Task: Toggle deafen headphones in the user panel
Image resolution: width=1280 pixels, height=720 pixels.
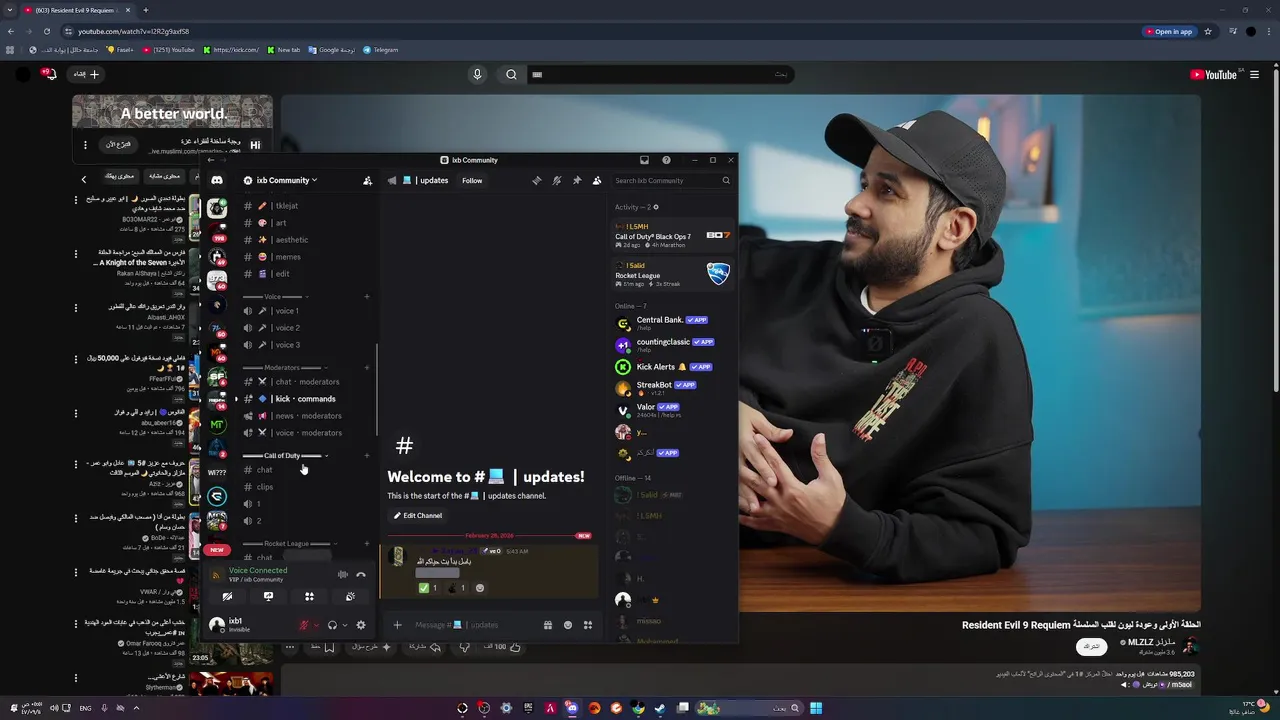Action: click(x=332, y=625)
